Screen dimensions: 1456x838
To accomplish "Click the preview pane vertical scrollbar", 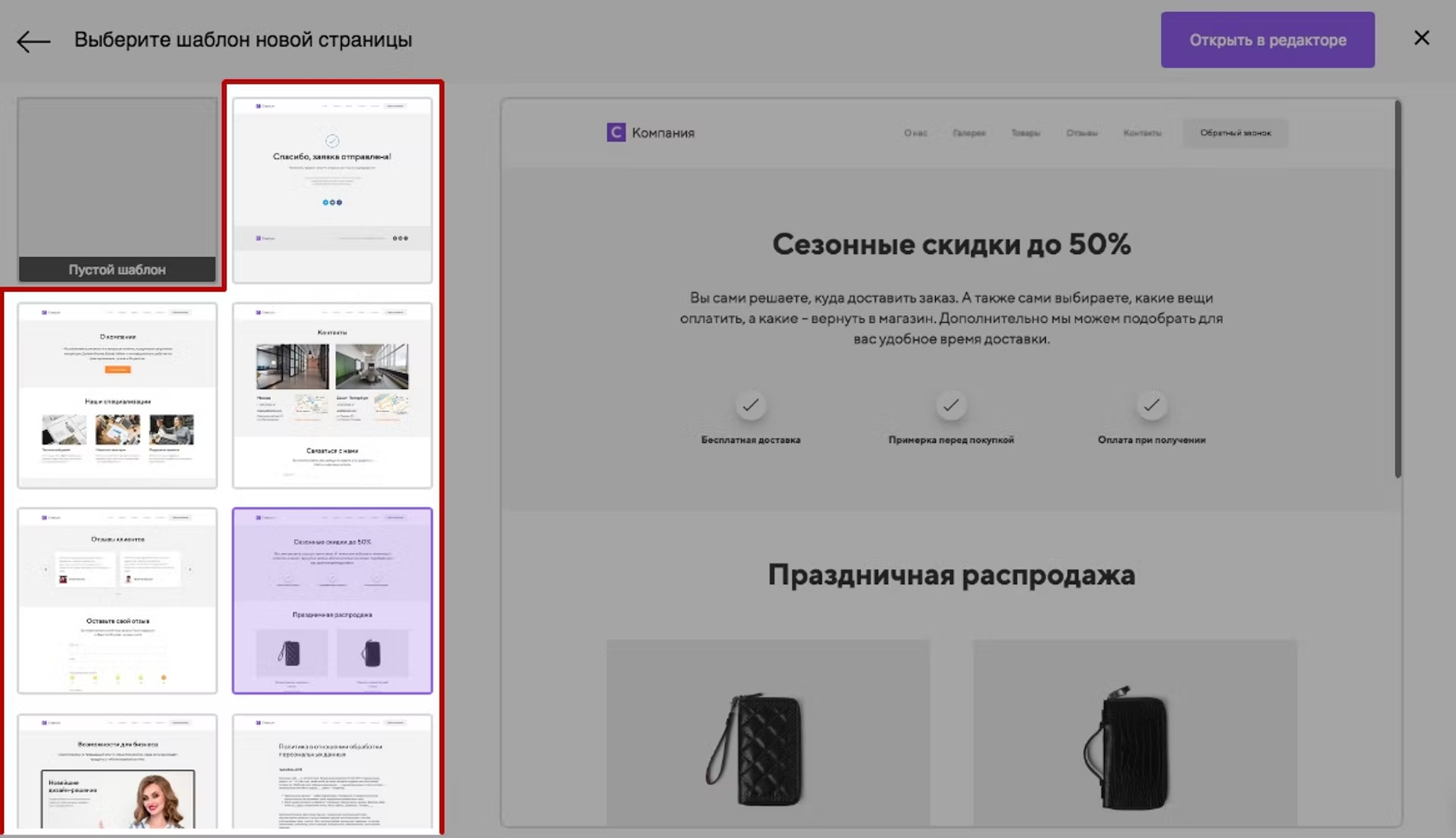I will 1398,290.
